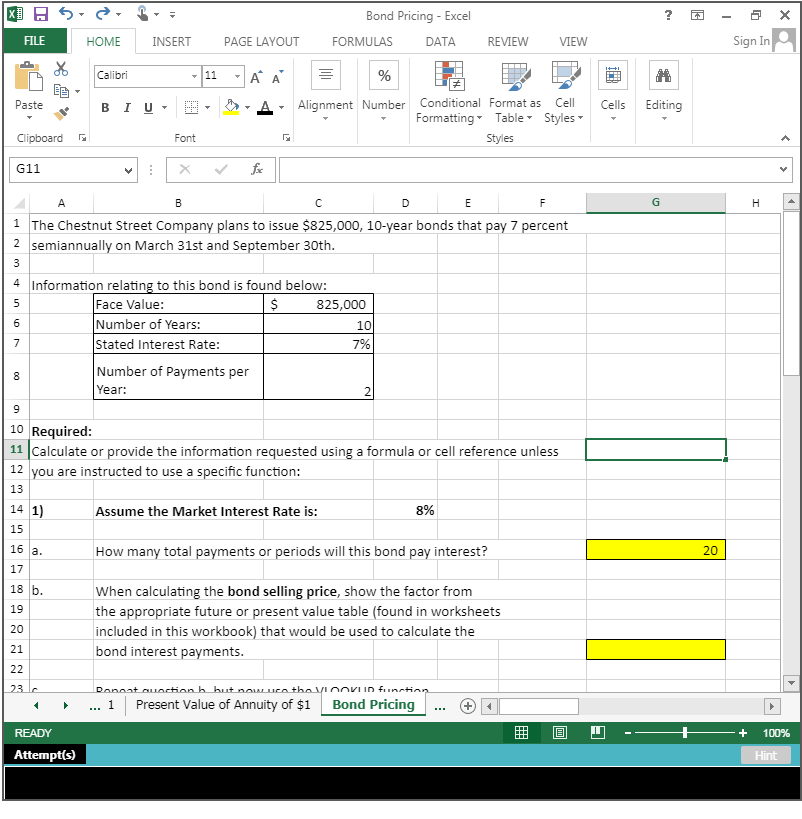This screenshot has height=819, width=802.
Task: Open the FILE tab
Action: point(34,41)
